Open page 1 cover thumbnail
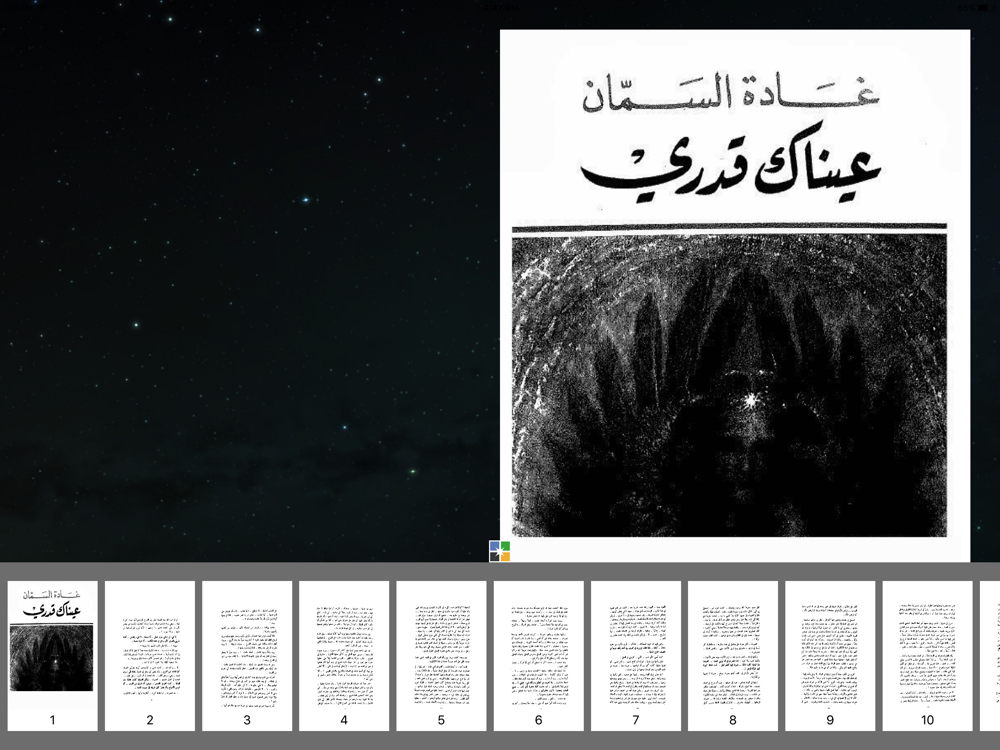 click(52, 655)
